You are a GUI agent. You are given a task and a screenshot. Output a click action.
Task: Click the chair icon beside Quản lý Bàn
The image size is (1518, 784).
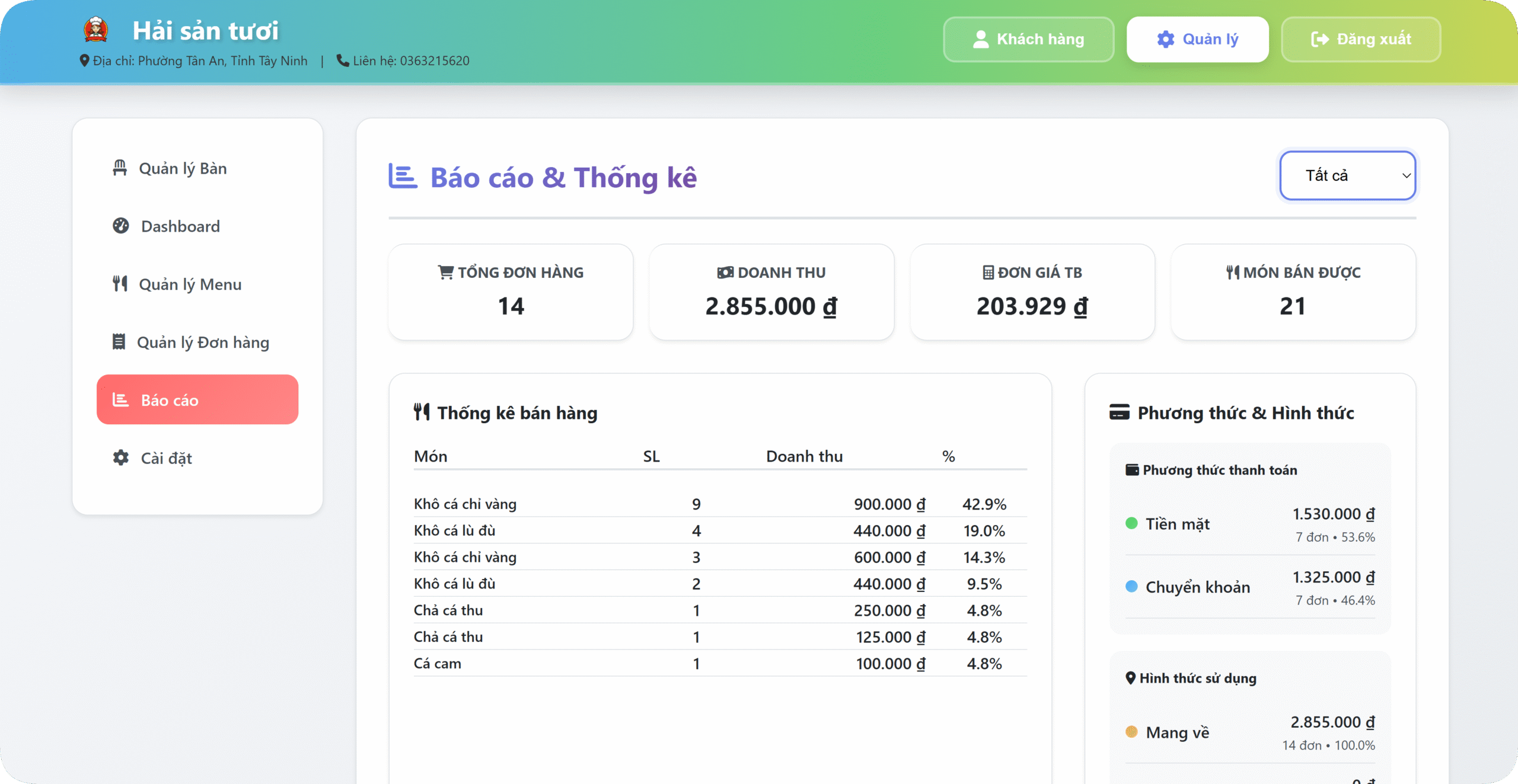[x=120, y=168]
